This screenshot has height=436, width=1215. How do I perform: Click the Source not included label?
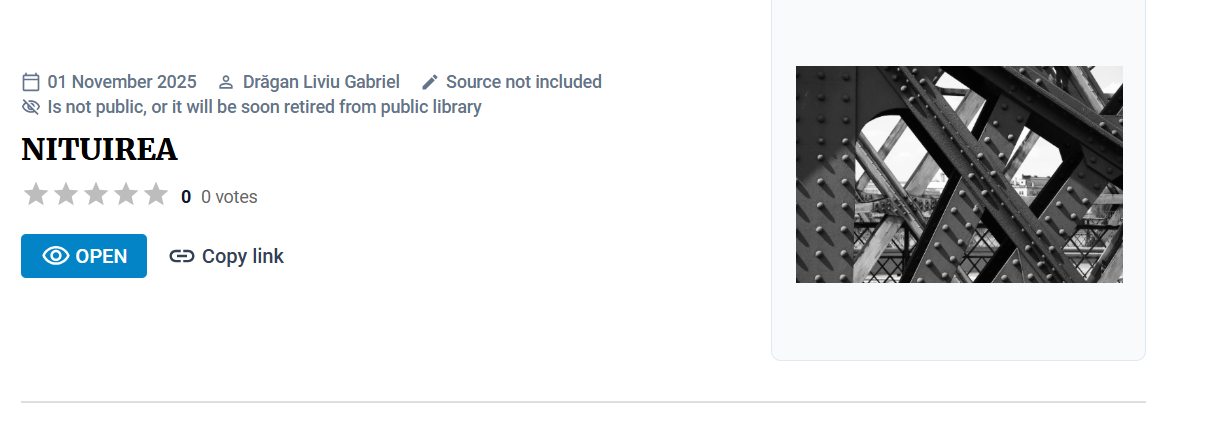coord(524,82)
